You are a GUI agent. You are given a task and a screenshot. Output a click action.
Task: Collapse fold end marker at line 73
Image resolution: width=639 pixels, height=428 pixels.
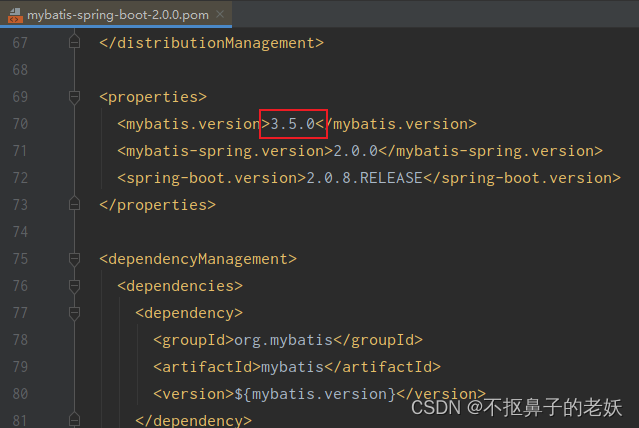click(x=74, y=204)
